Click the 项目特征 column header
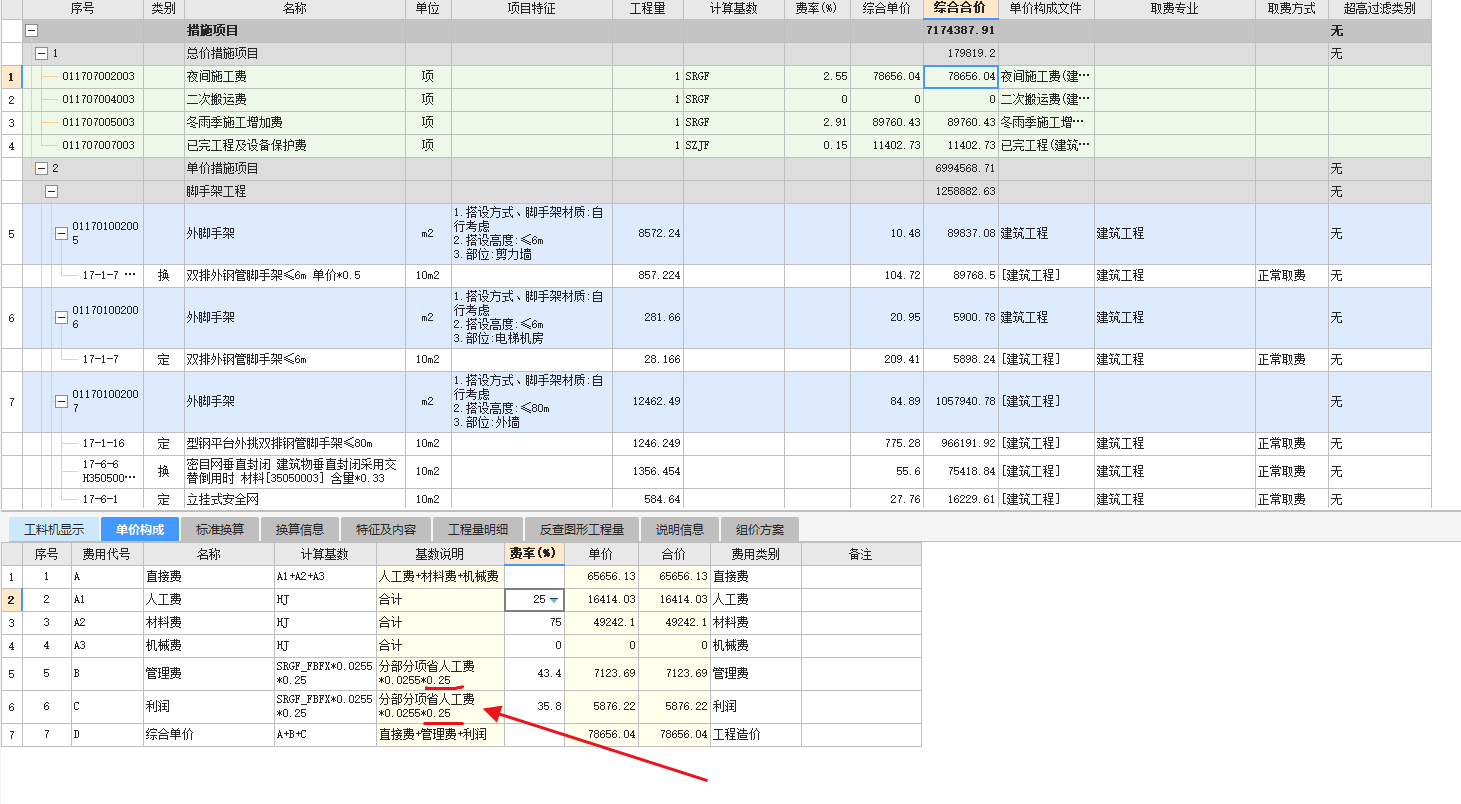1461x804 pixels. (532, 9)
